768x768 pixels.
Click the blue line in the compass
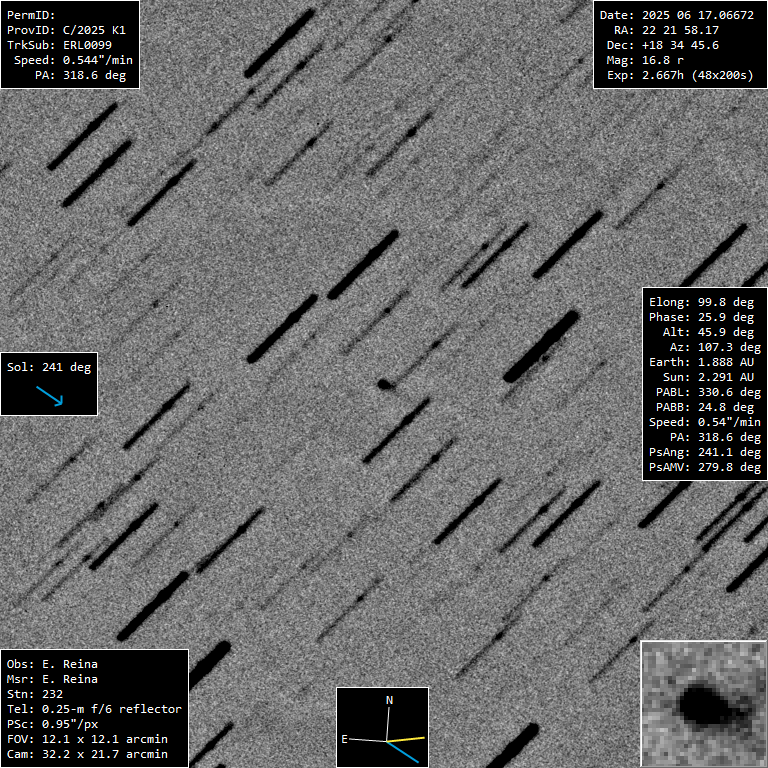point(403,752)
